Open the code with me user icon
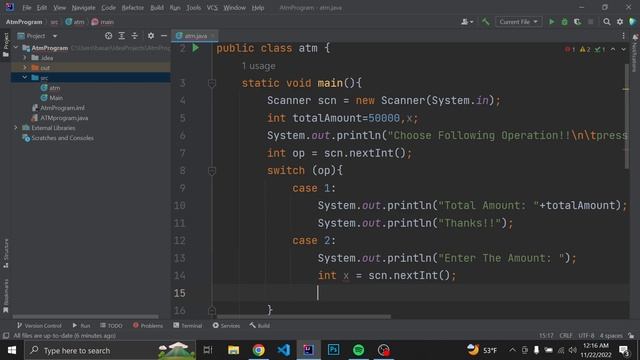This screenshot has width=640, height=360. tap(467, 22)
